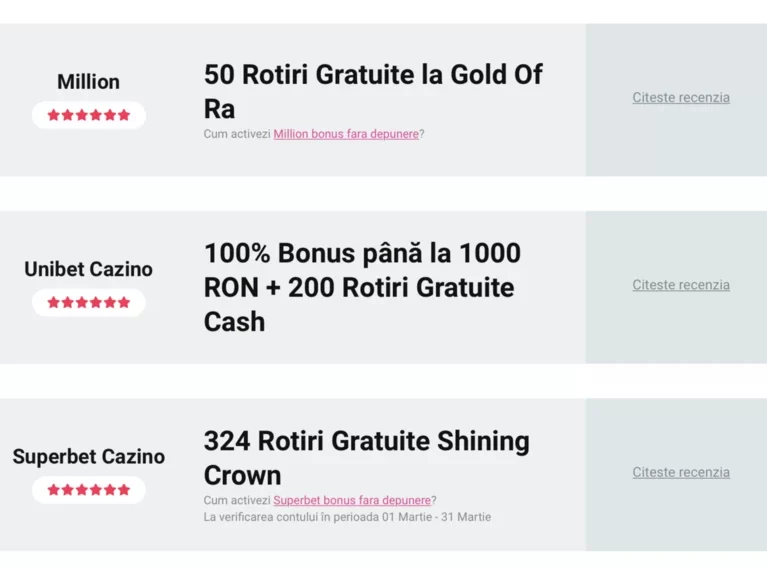Select the 324 Rotiri Gratuite Shining Crown offer
This screenshot has width=767, height=568.
(367, 458)
